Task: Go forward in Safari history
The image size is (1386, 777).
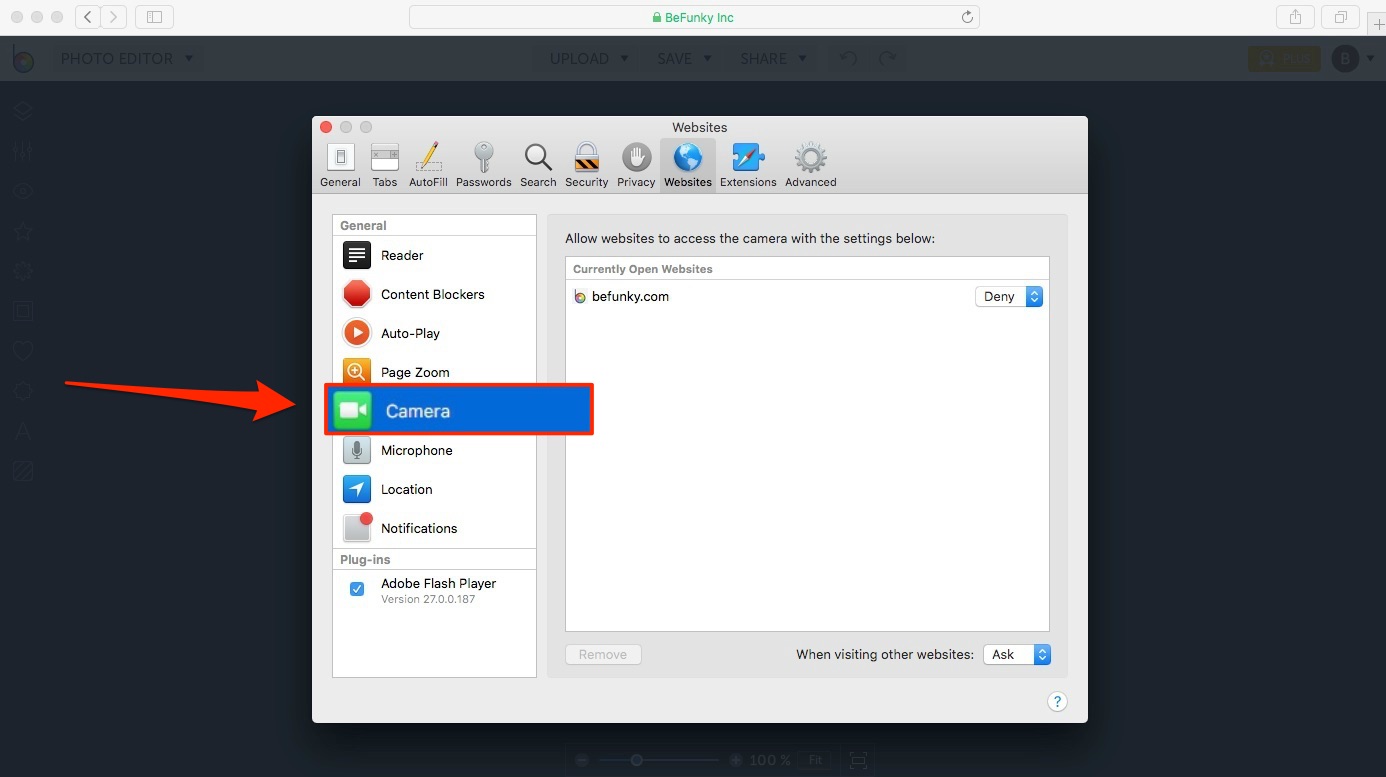Action: click(x=114, y=17)
